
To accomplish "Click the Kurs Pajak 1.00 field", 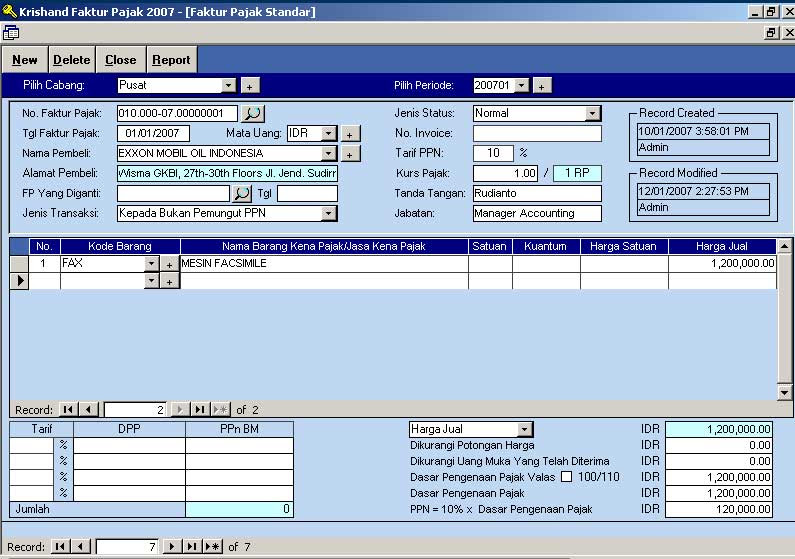I will [x=505, y=173].
